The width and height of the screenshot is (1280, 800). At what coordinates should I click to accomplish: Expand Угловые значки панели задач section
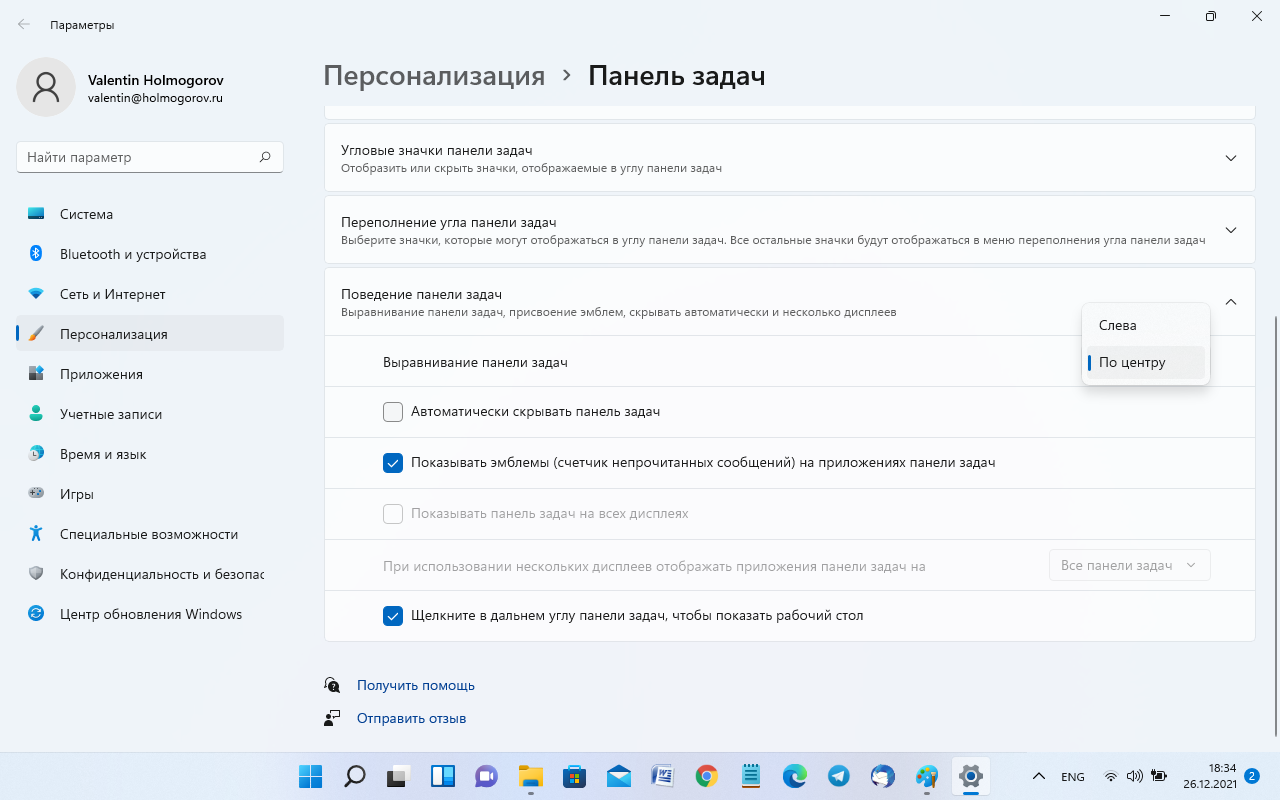pos(1231,158)
